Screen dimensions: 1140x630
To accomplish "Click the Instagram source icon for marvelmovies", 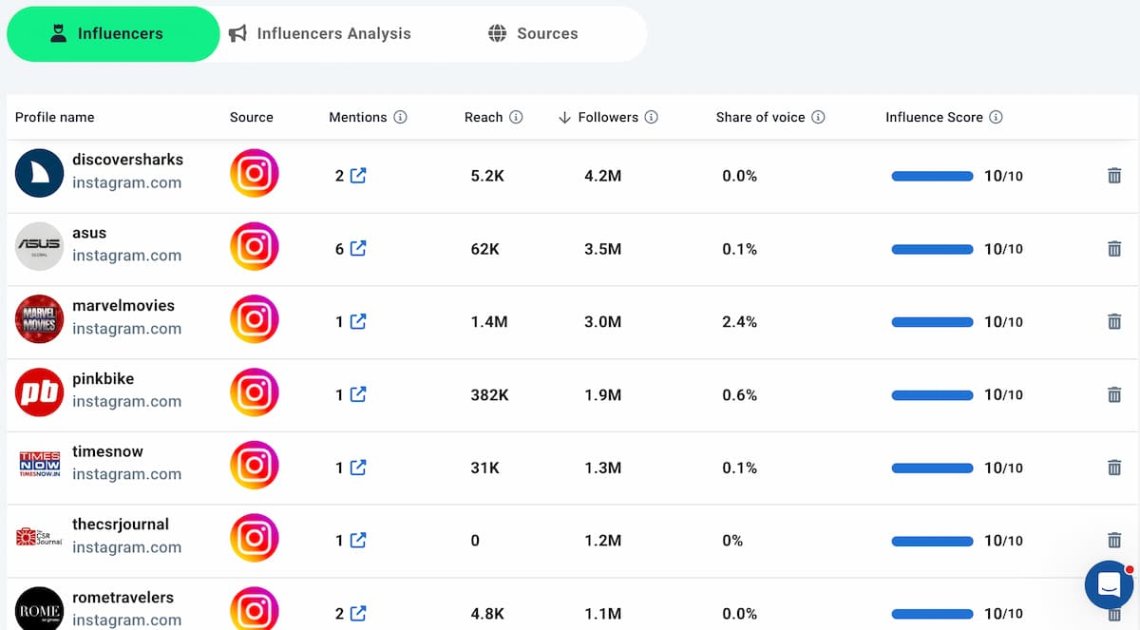I will [254, 321].
